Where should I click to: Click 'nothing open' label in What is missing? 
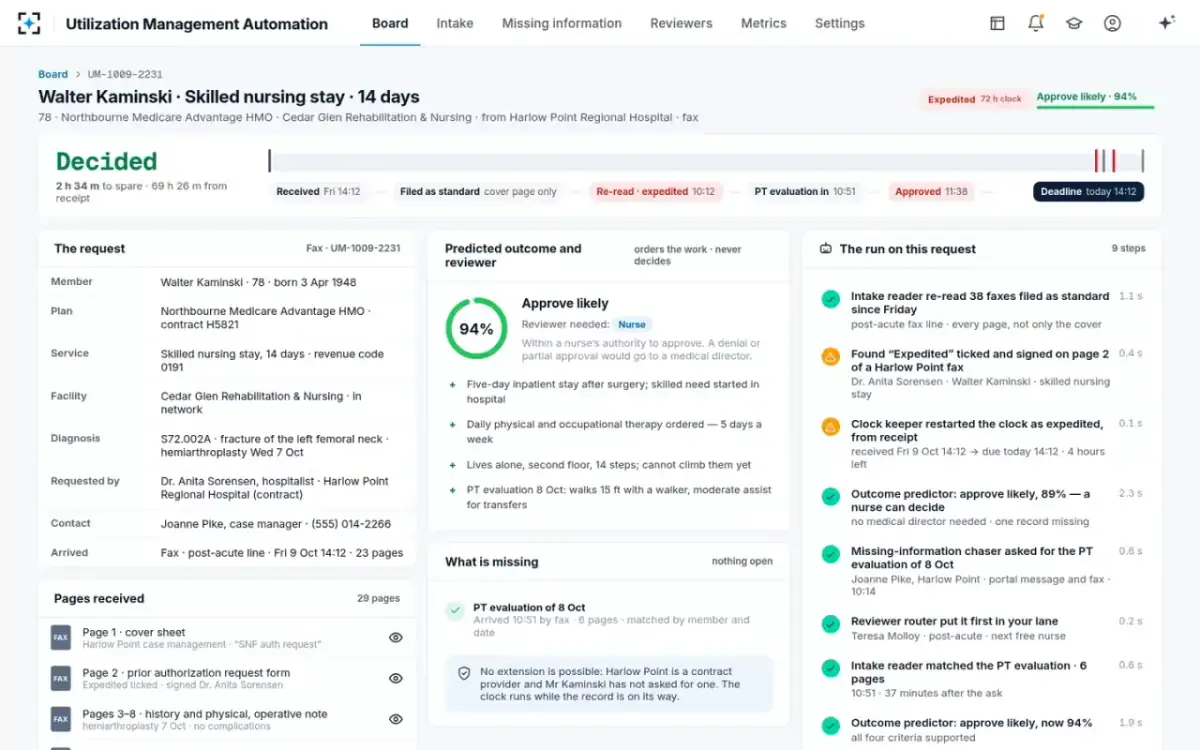[742, 561]
